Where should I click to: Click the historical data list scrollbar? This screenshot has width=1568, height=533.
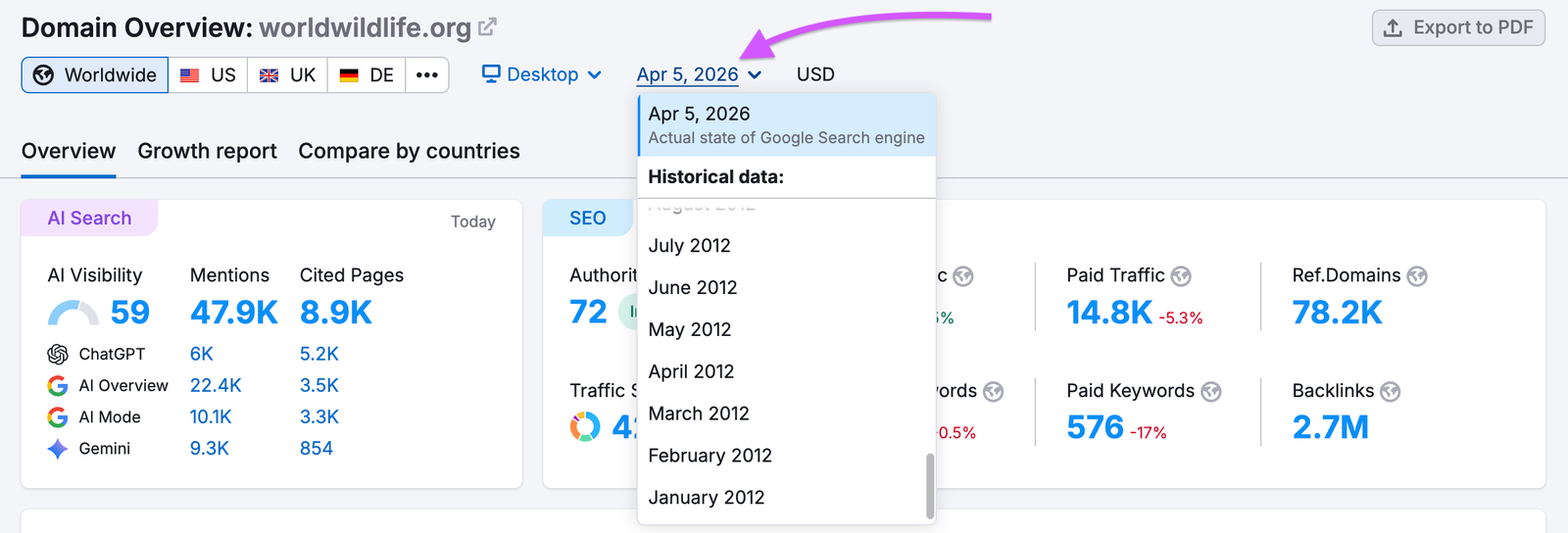pyautogui.click(x=929, y=485)
